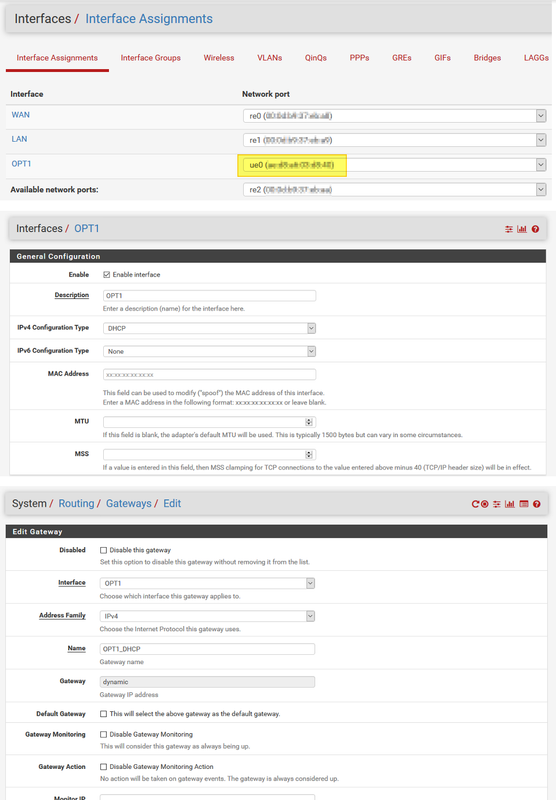
Task: Click the Edit breadcrumb link
Action: click(x=172, y=504)
